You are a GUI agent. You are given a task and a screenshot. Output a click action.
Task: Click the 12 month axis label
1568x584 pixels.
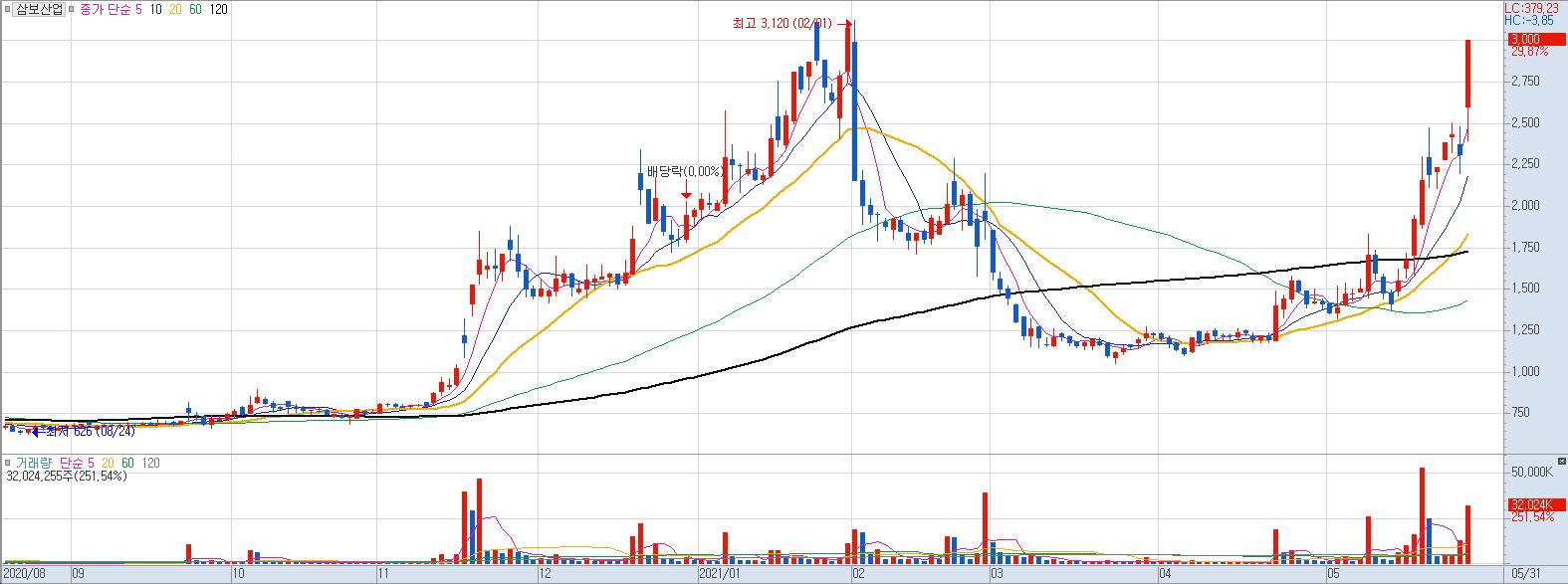[545, 574]
